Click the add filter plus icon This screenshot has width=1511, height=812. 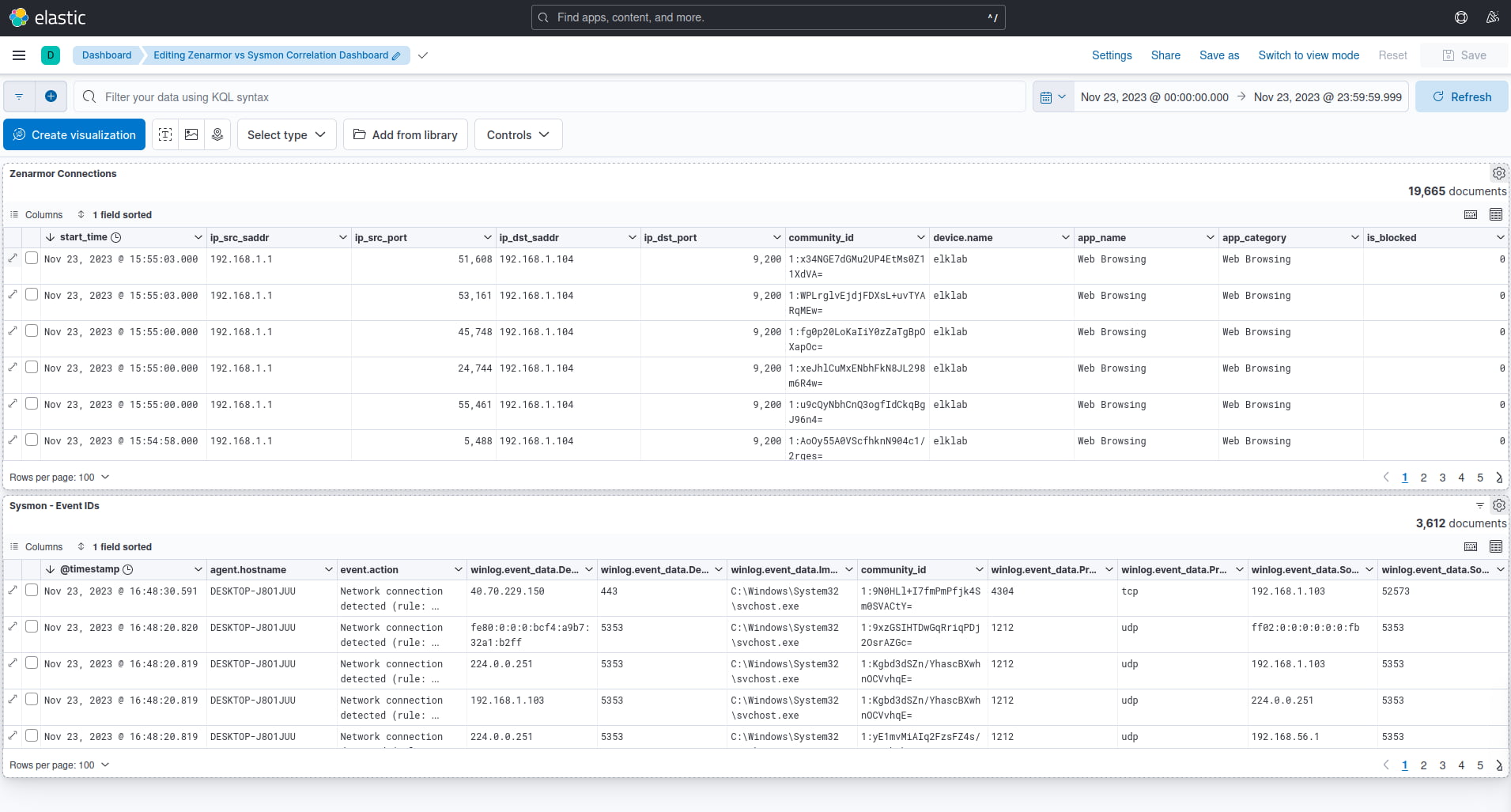(51, 96)
